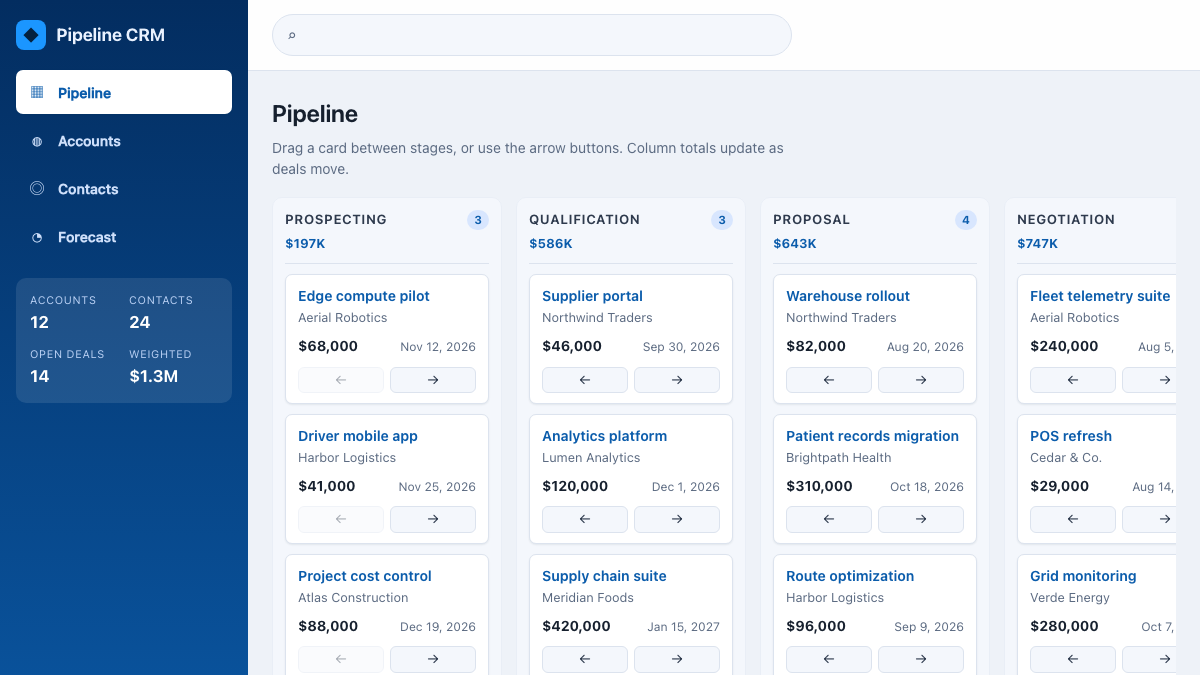This screenshot has width=1200, height=675.
Task: Switch to the Forecast view
Action: pyautogui.click(x=124, y=237)
